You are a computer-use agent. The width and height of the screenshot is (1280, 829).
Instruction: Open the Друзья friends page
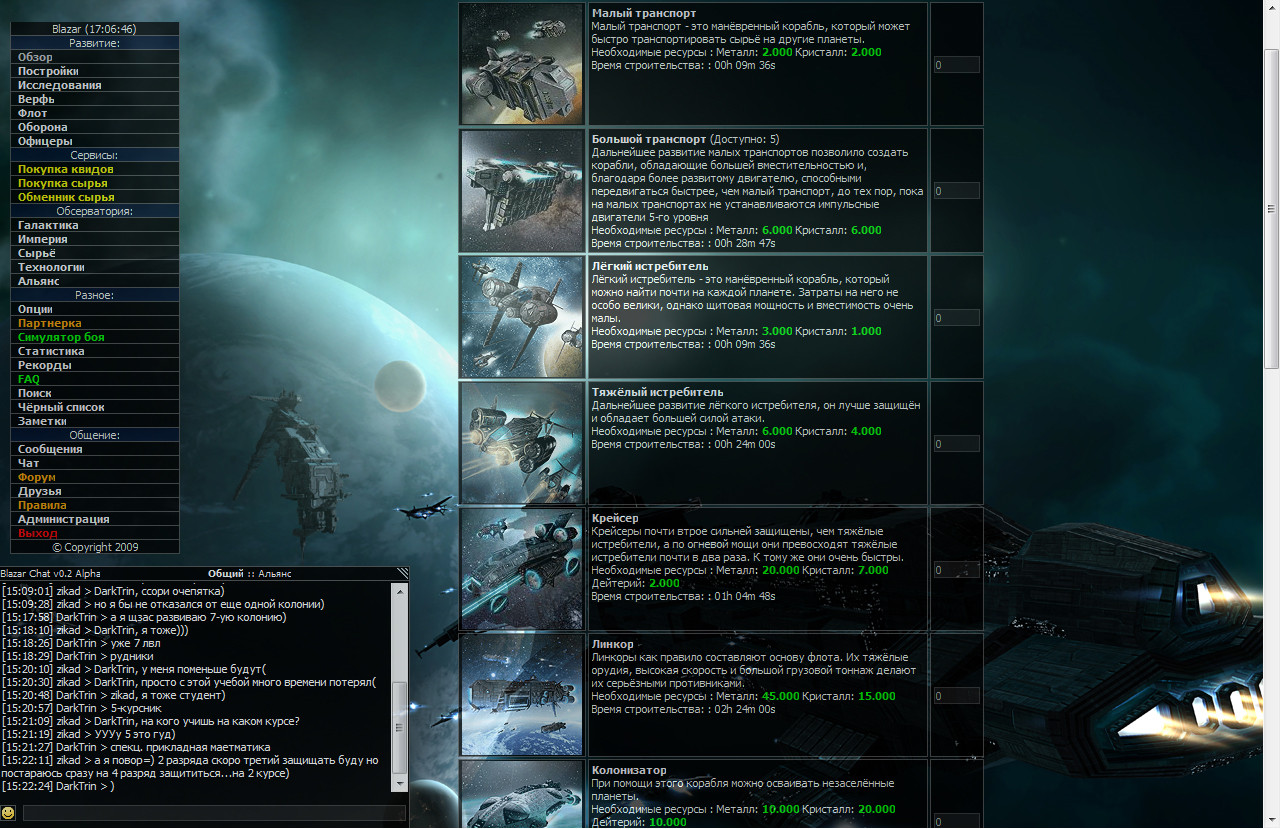pyautogui.click(x=40, y=491)
